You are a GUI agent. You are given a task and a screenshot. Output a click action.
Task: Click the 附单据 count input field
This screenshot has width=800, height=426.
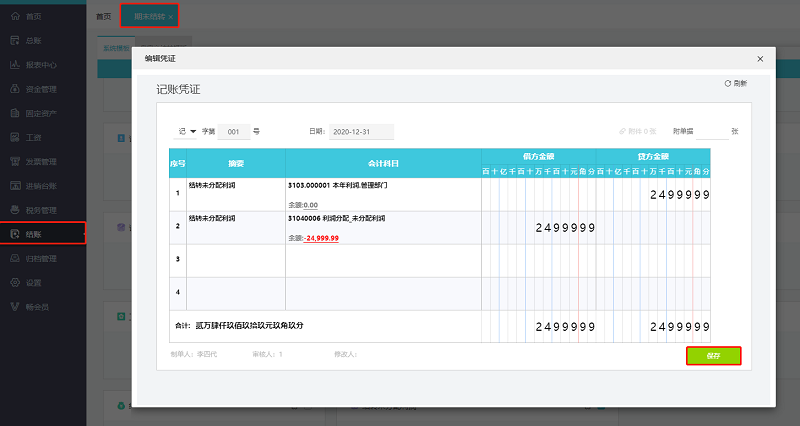pyautogui.click(x=711, y=131)
